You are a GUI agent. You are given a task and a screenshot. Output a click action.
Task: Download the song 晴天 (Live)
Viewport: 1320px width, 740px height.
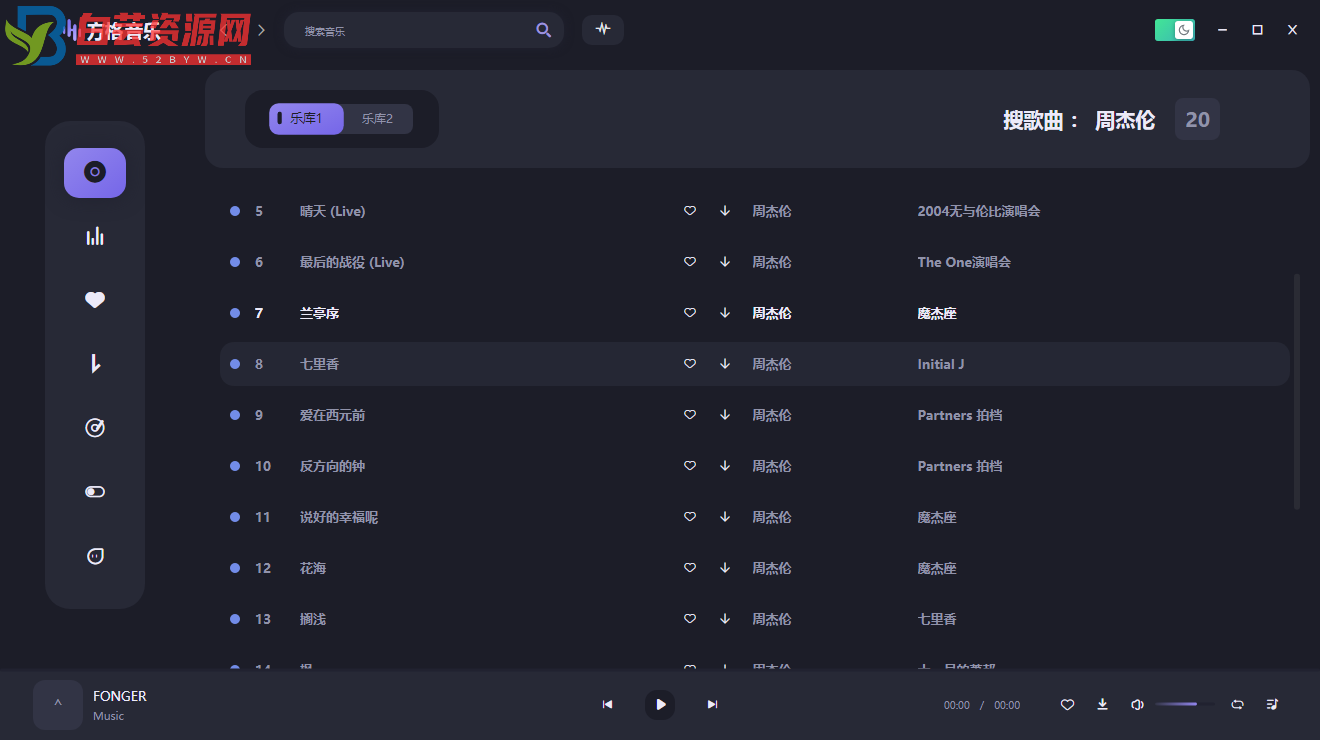pyautogui.click(x=725, y=211)
